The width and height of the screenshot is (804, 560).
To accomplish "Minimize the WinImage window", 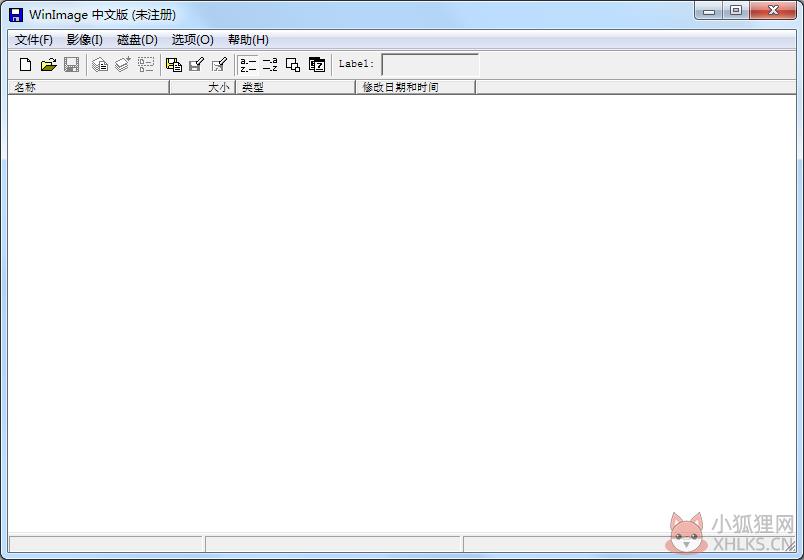I will (709, 10).
